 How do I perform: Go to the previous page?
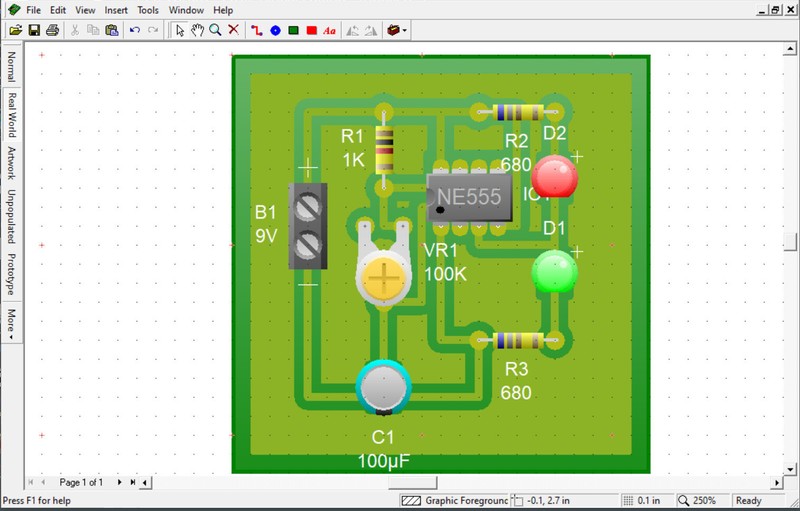(x=43, y=482)
